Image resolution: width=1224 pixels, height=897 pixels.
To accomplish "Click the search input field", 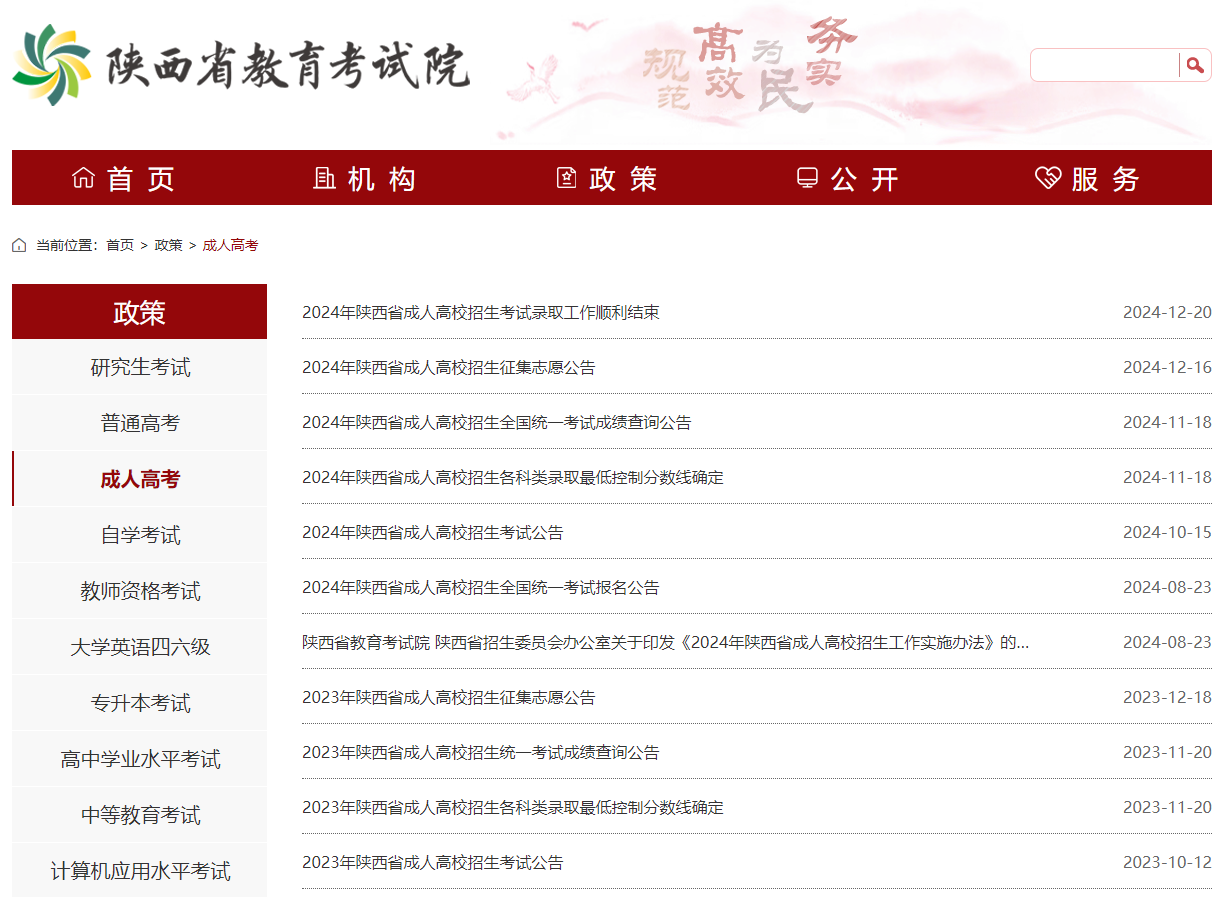I will pyautogui.click(x=1105, y=65).
